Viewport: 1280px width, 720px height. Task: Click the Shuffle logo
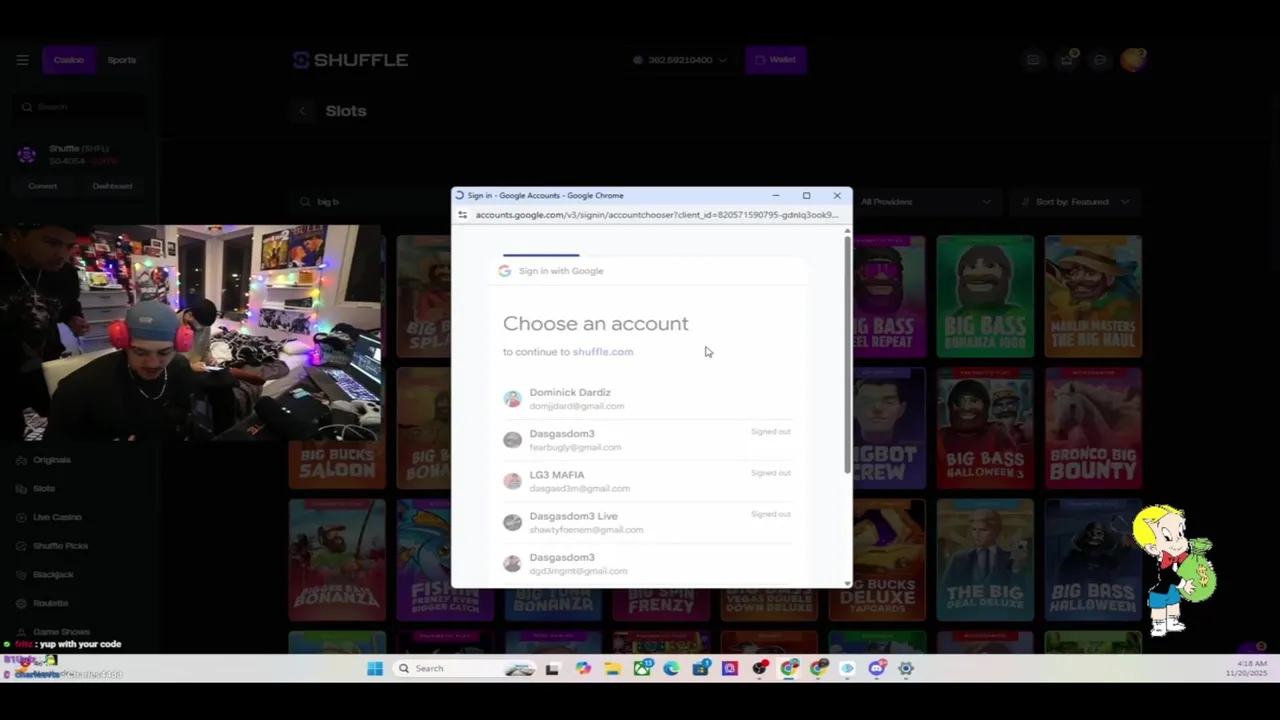click(x=350, y=60)
